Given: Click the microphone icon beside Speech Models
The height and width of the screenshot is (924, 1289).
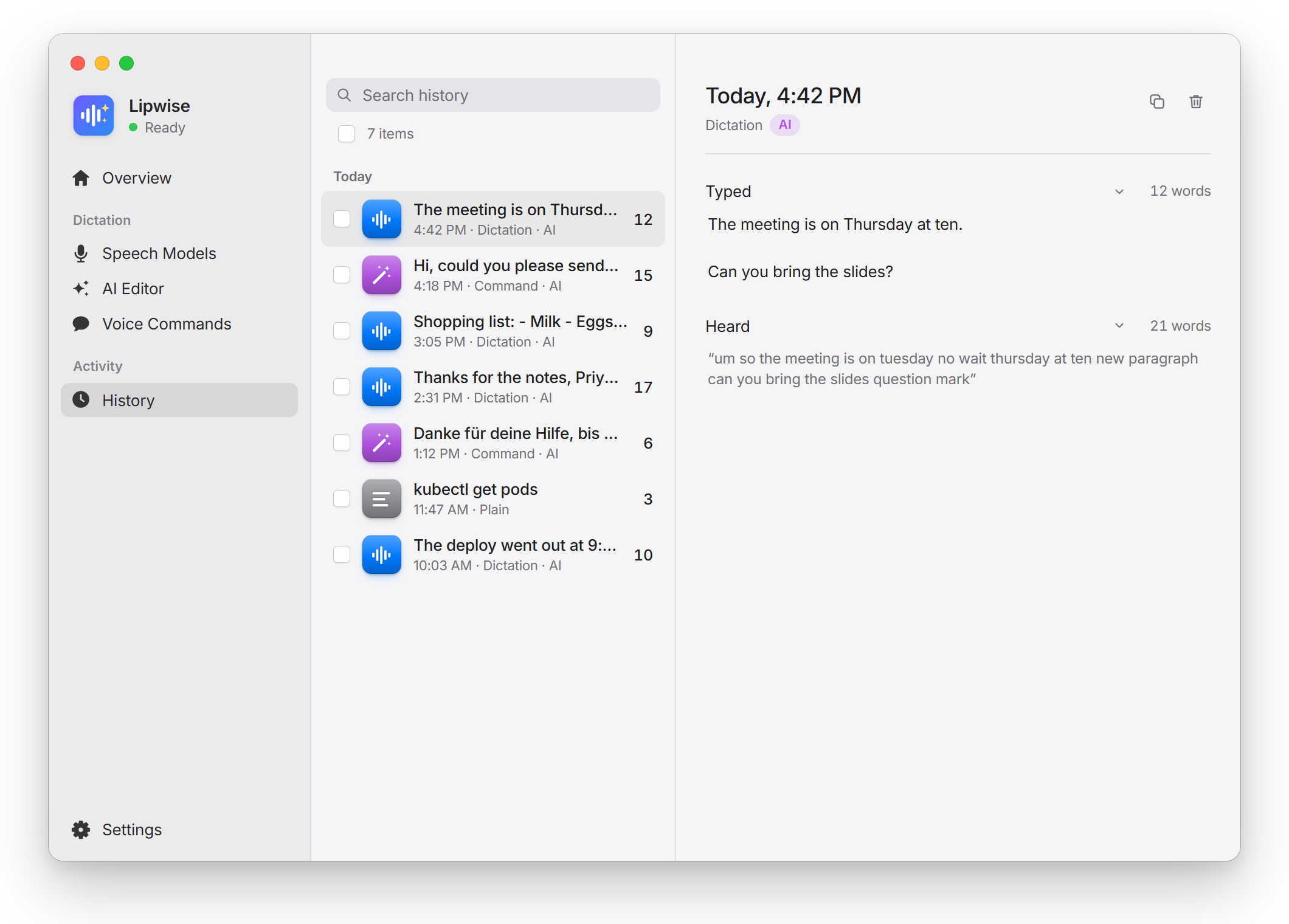Looking at the screenshot, I should coord(81,253).
